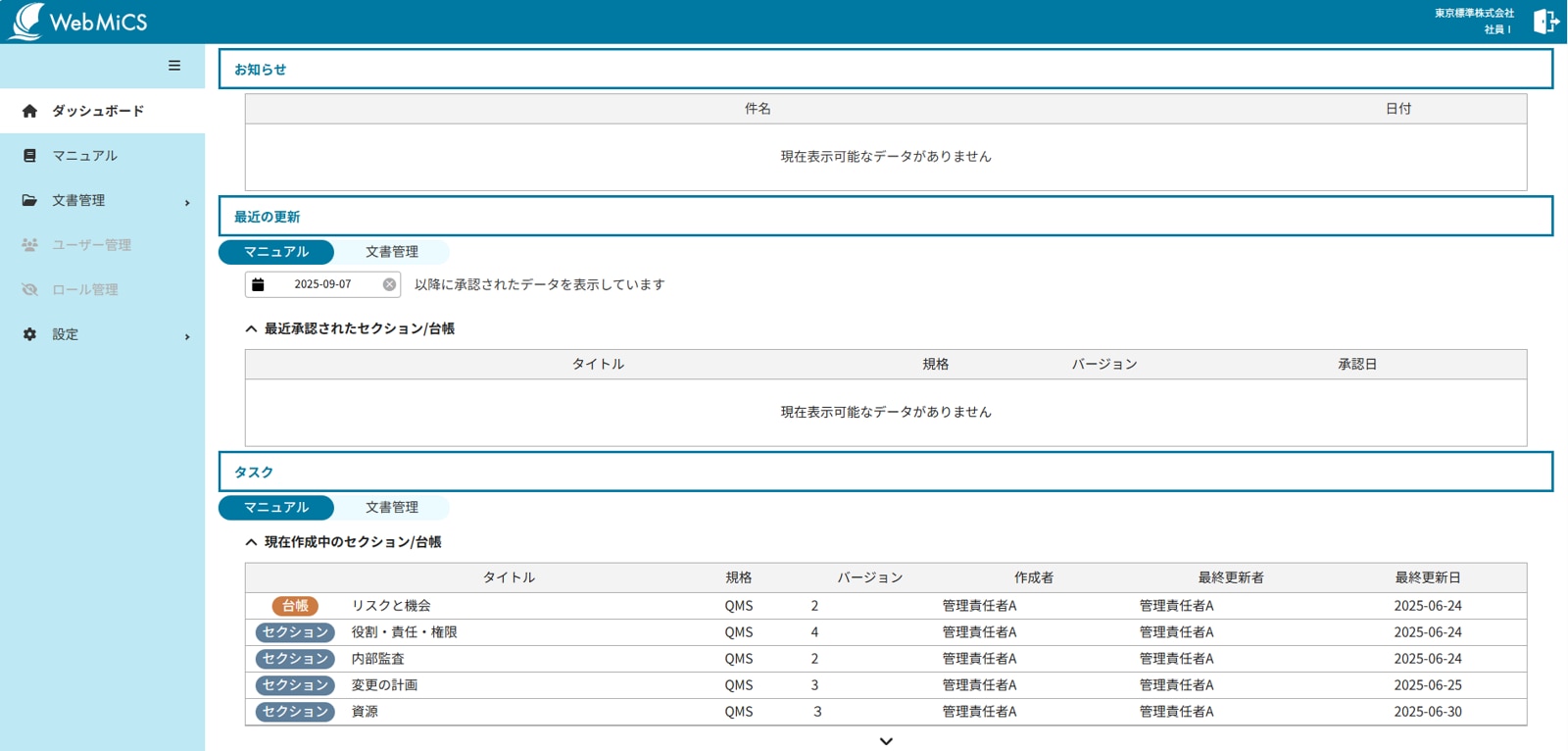Collapse the 最近承認されたセクション/台帳 section

coord(252,329)
